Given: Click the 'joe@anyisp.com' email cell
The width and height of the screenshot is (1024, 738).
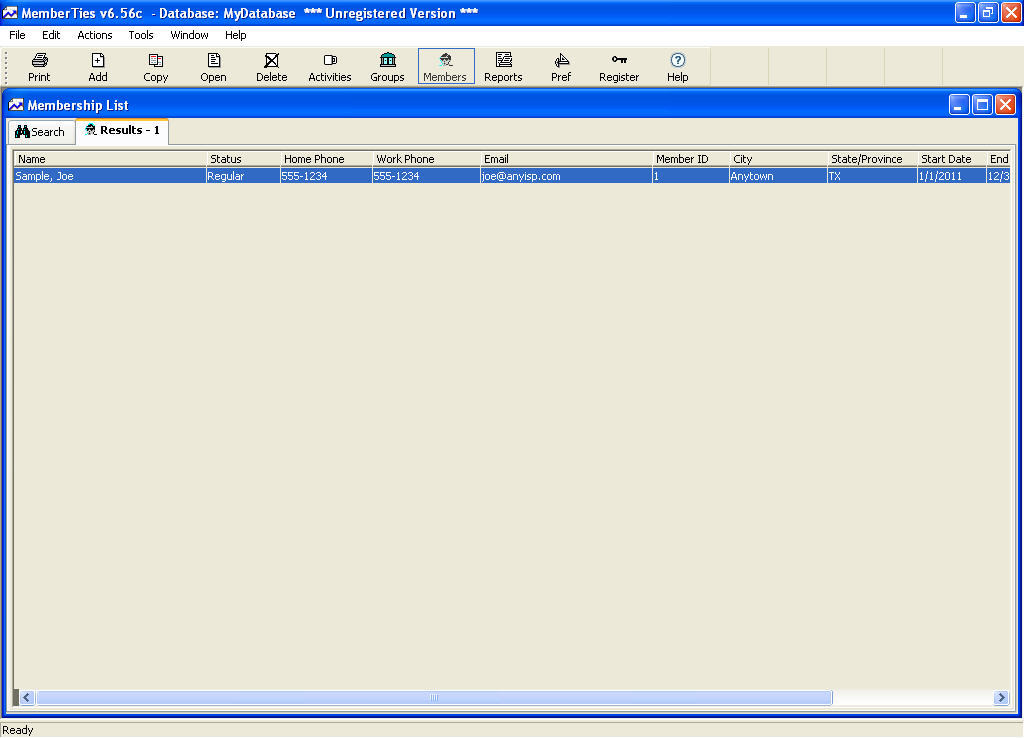Looking at the screenshot, I should 566,176.
